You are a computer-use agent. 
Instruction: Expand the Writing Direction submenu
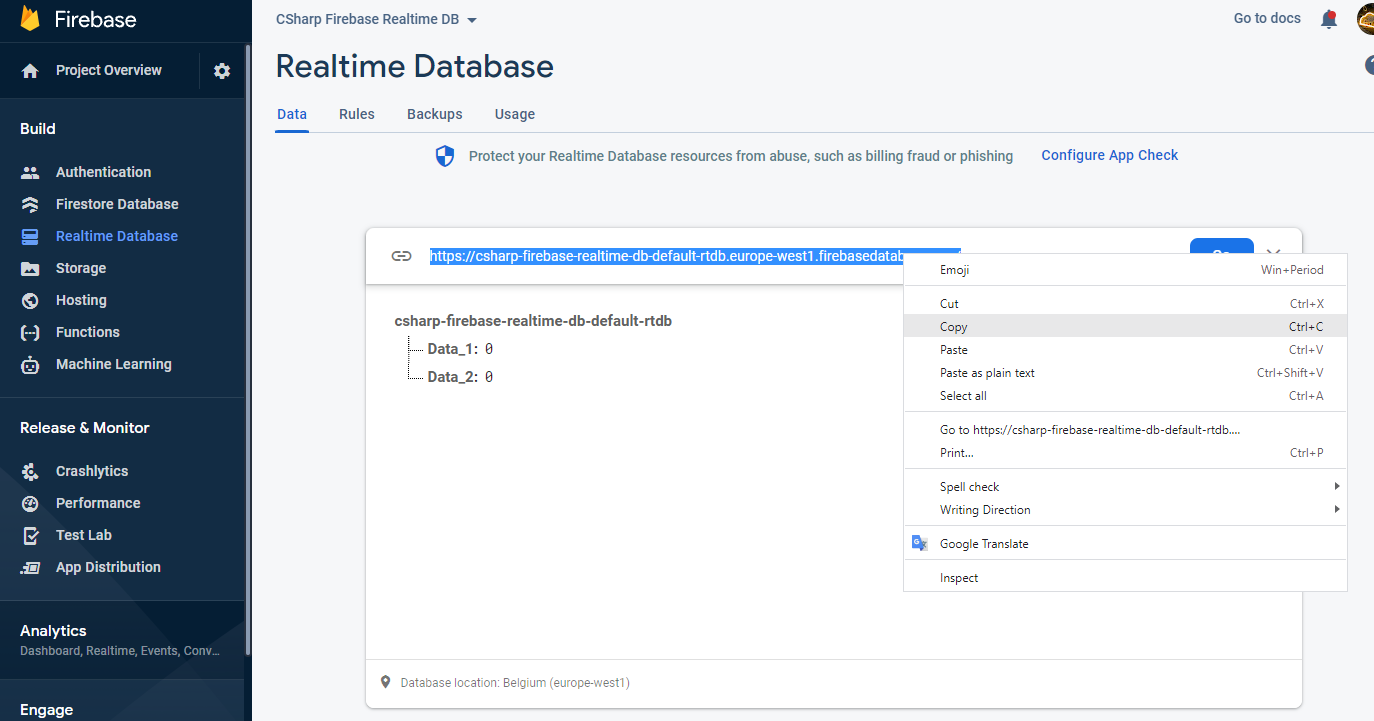985,509
